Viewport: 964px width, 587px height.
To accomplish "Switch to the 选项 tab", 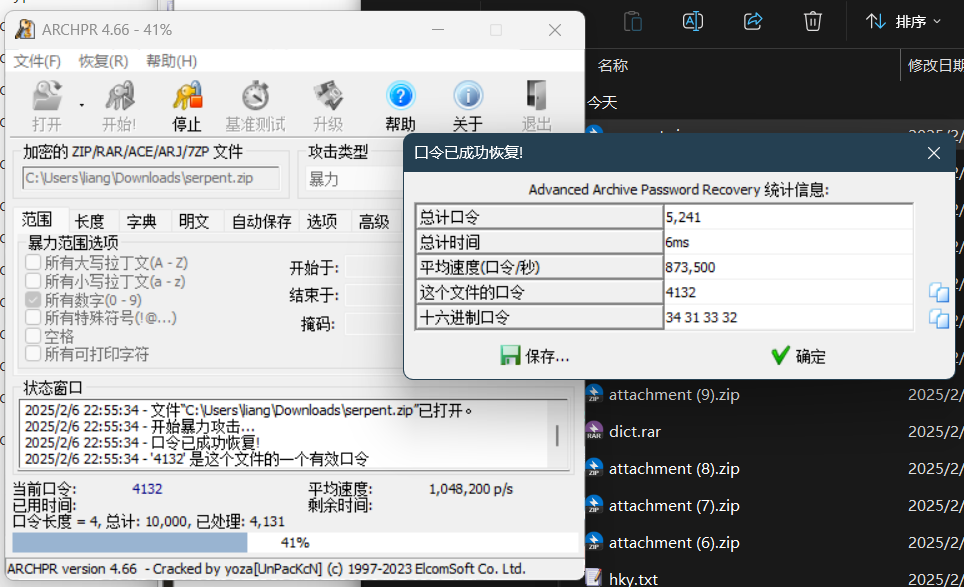I will 322,221.
